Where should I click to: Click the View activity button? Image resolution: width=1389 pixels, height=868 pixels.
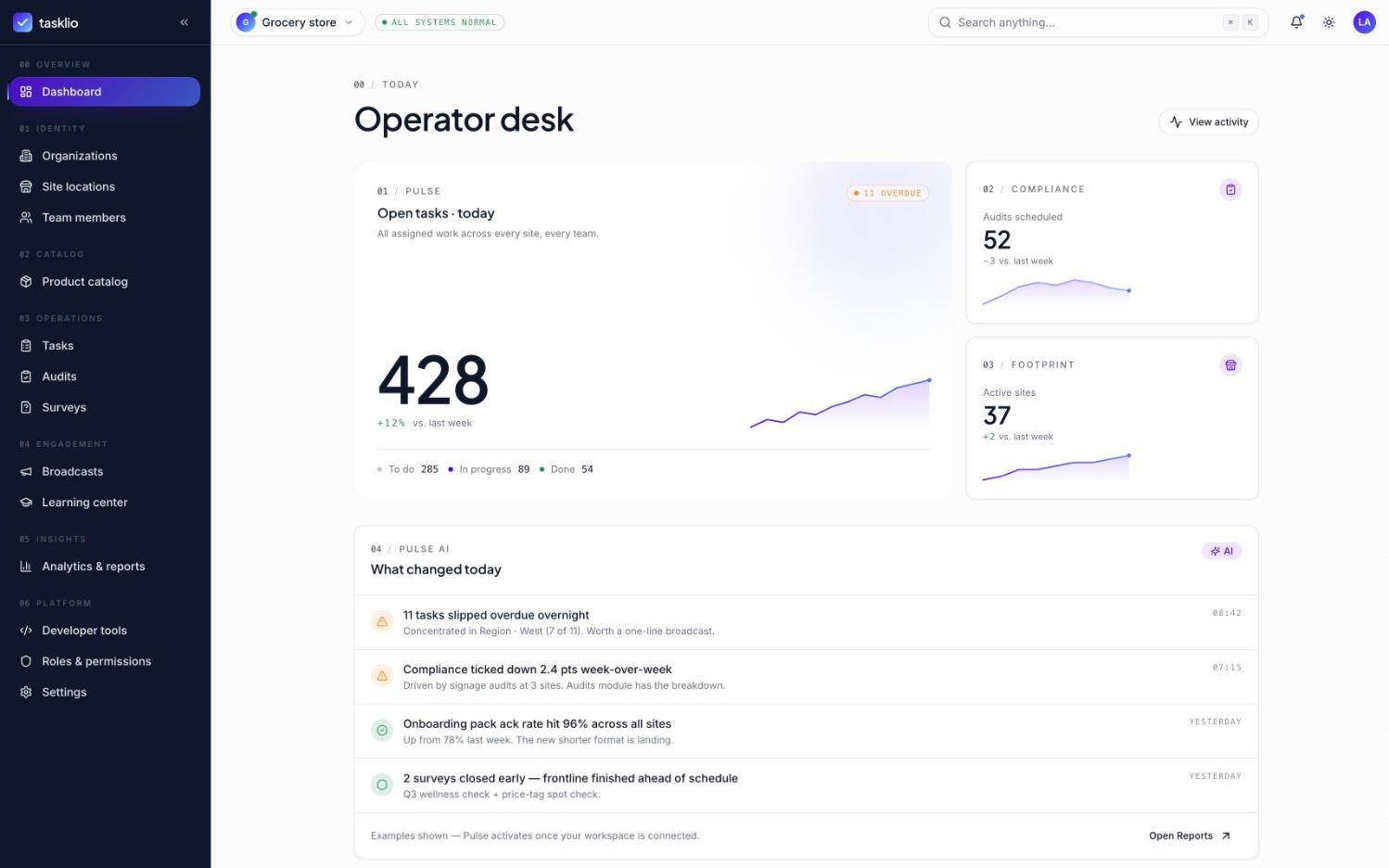click(1208, 121)
